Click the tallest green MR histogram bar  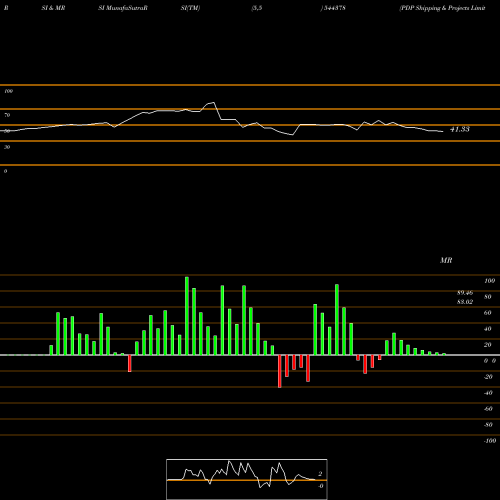pyautogui.click(x=187, y=316)
